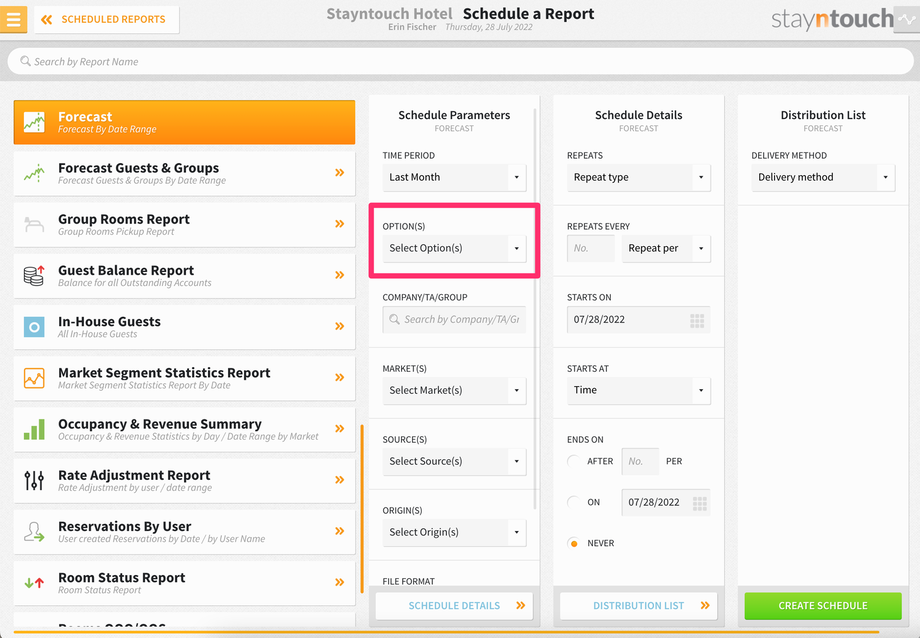Image resolution: width=920 pixels, height=638 pixels.
Task: Click the Market Segment Statistics chart icon
Action: pyautogui.click(x=34, y=378)
